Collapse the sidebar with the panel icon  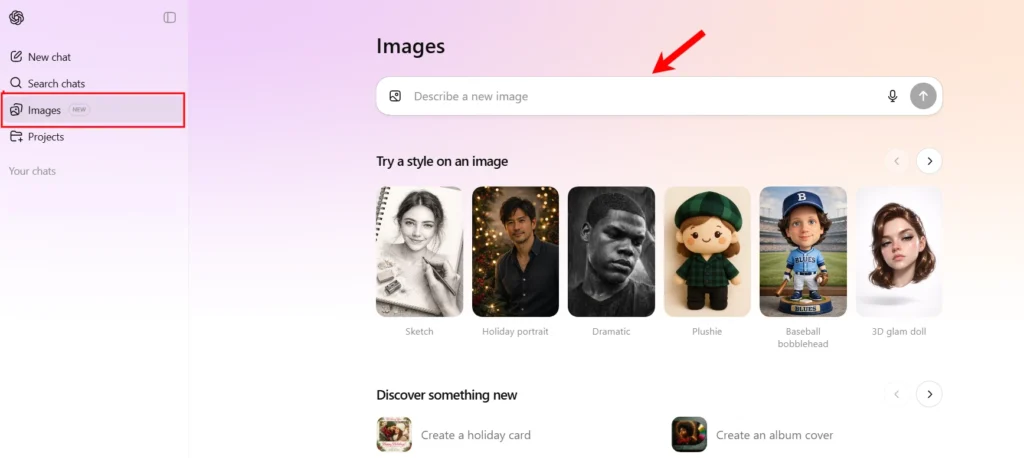(170, 18)
